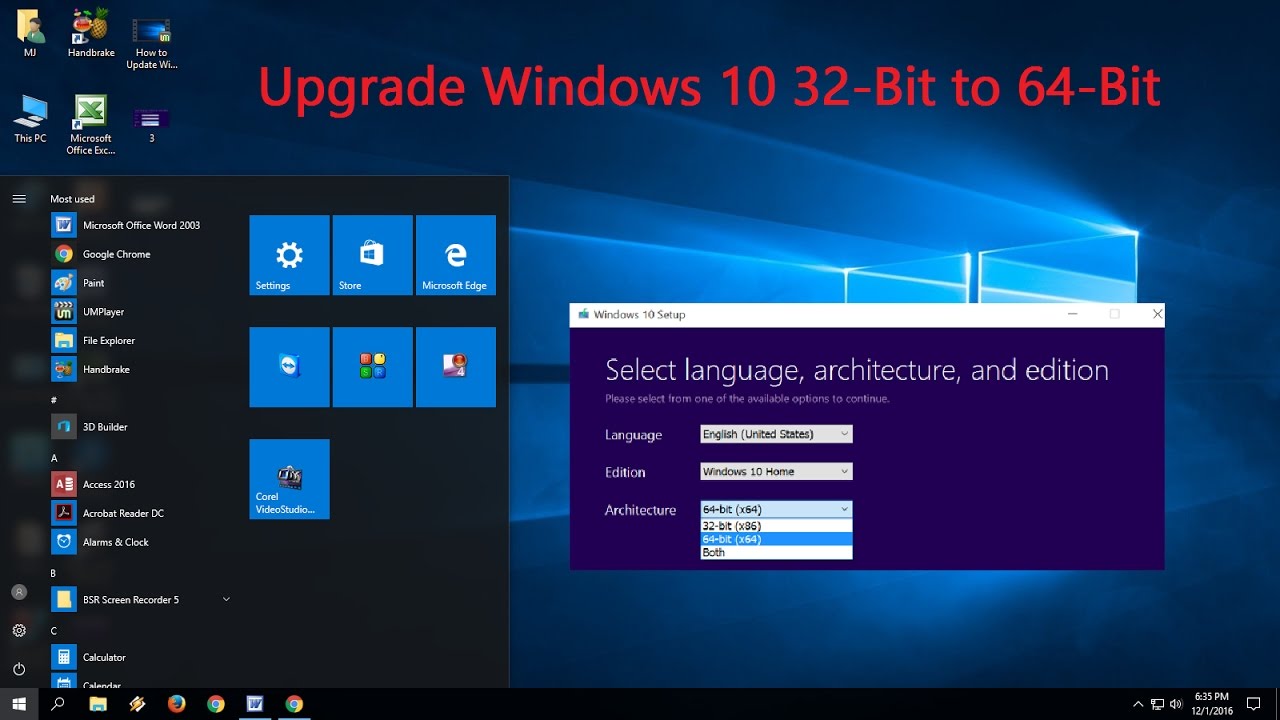This screenshot has width=1280, height=720.
Task: Click the letter C group header
Action: [54, 631]
